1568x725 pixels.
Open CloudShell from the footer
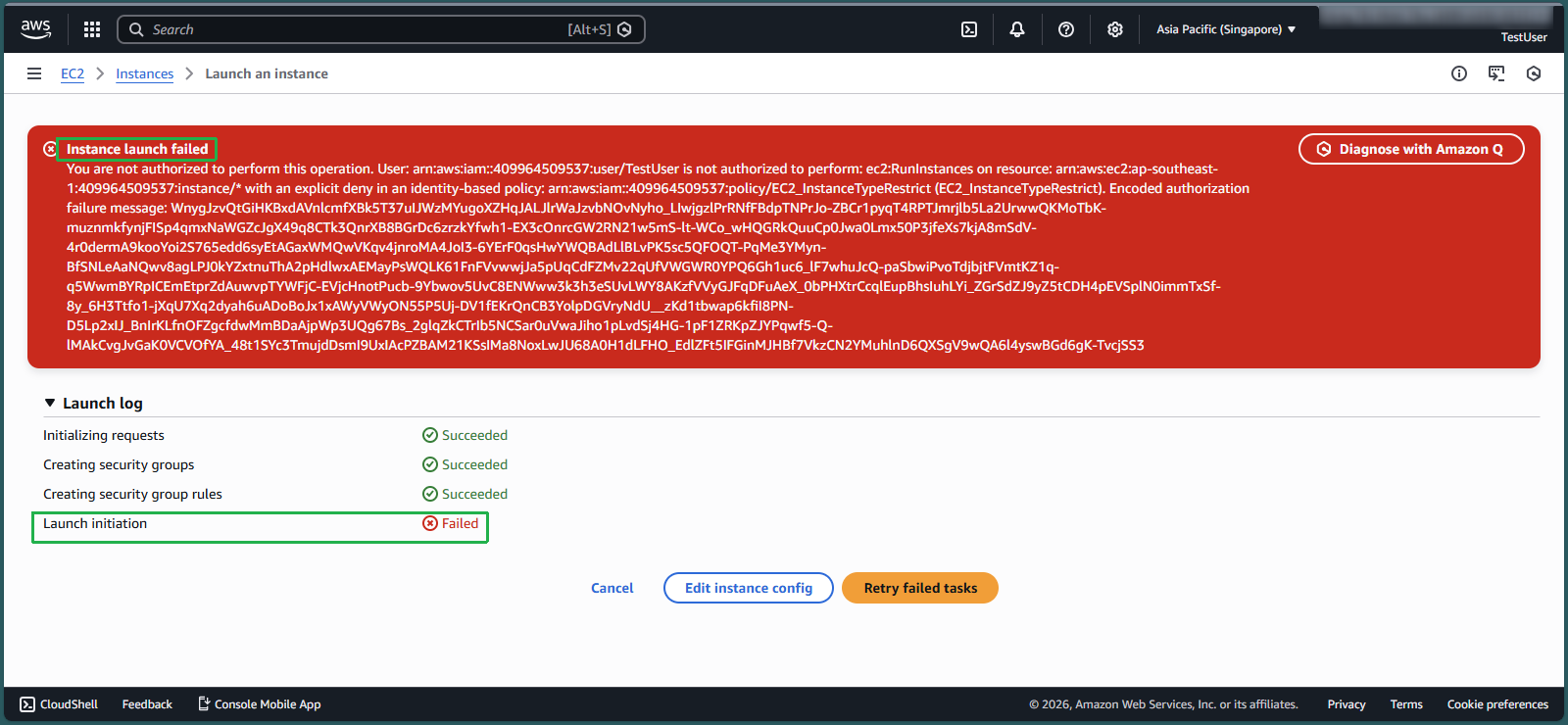[x=59, y=704]
